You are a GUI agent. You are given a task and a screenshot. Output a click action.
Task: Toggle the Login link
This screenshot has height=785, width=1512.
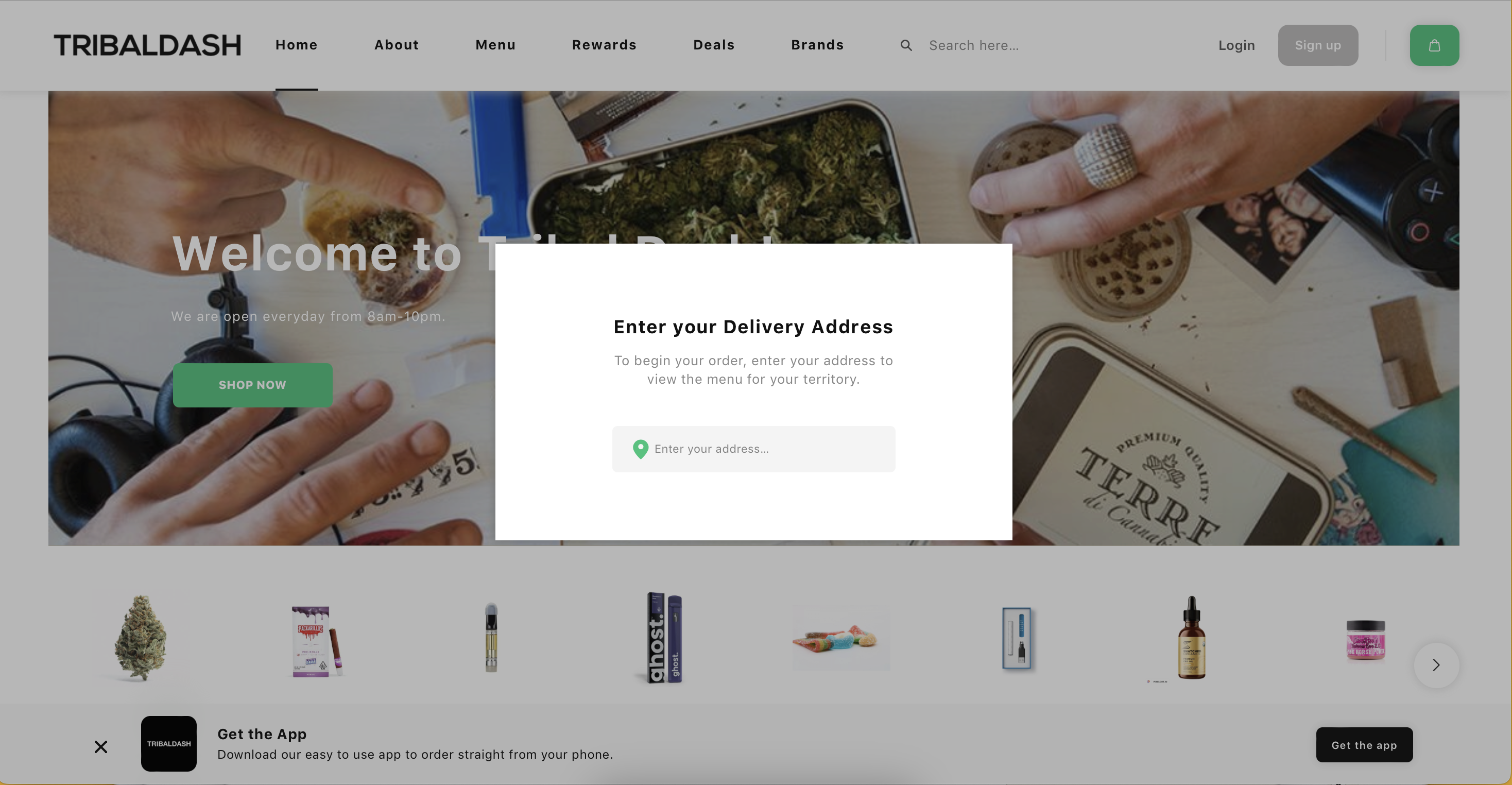point(1237,45)
